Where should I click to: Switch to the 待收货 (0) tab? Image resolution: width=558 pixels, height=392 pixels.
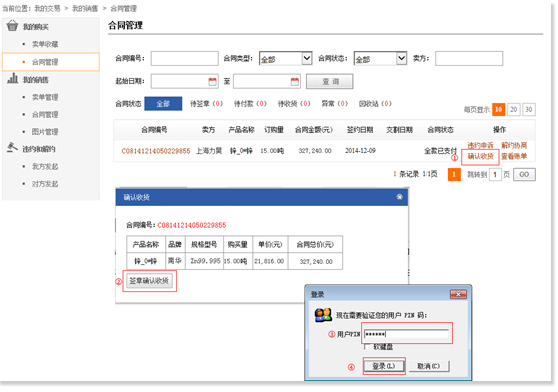[294, 104]
